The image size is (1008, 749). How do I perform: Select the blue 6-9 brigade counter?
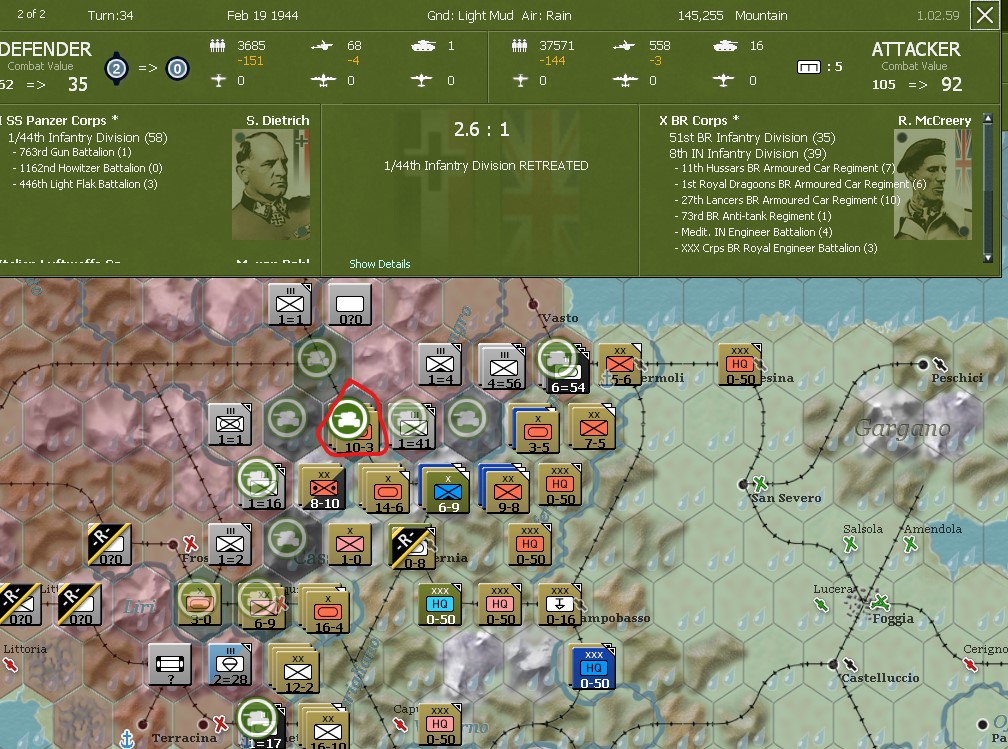click(446, 491)
